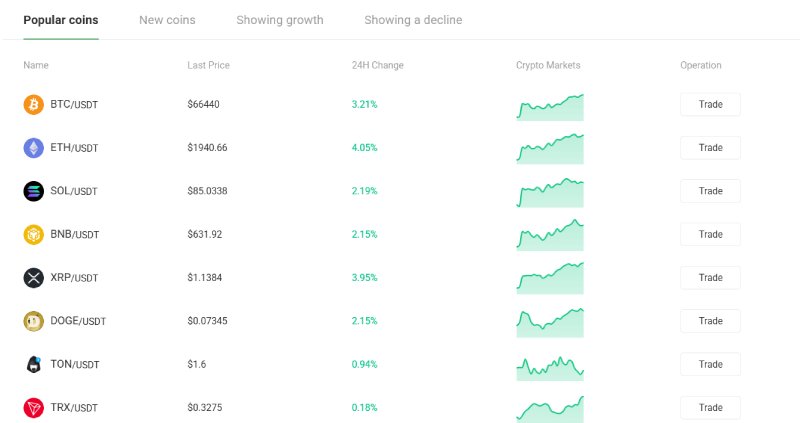
Task: Sort by 24H Change column header
Action: [x=378, y=65]
